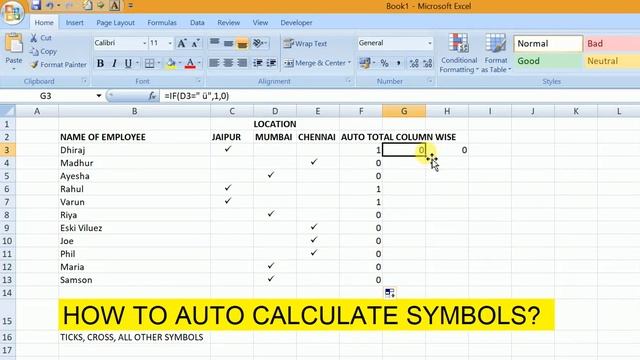The width and height of the screenshot is (640, 360).
Task: Expand the Clipboard pane launcher
Action: [84, 81]
